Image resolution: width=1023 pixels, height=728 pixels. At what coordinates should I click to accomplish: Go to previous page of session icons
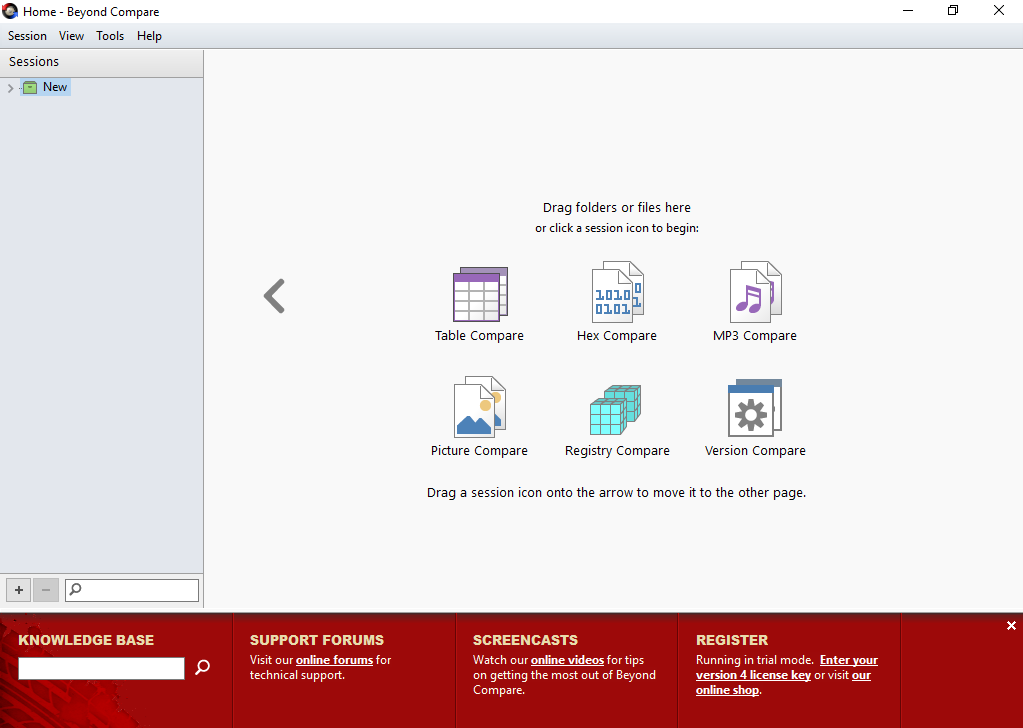coord(274,296)
